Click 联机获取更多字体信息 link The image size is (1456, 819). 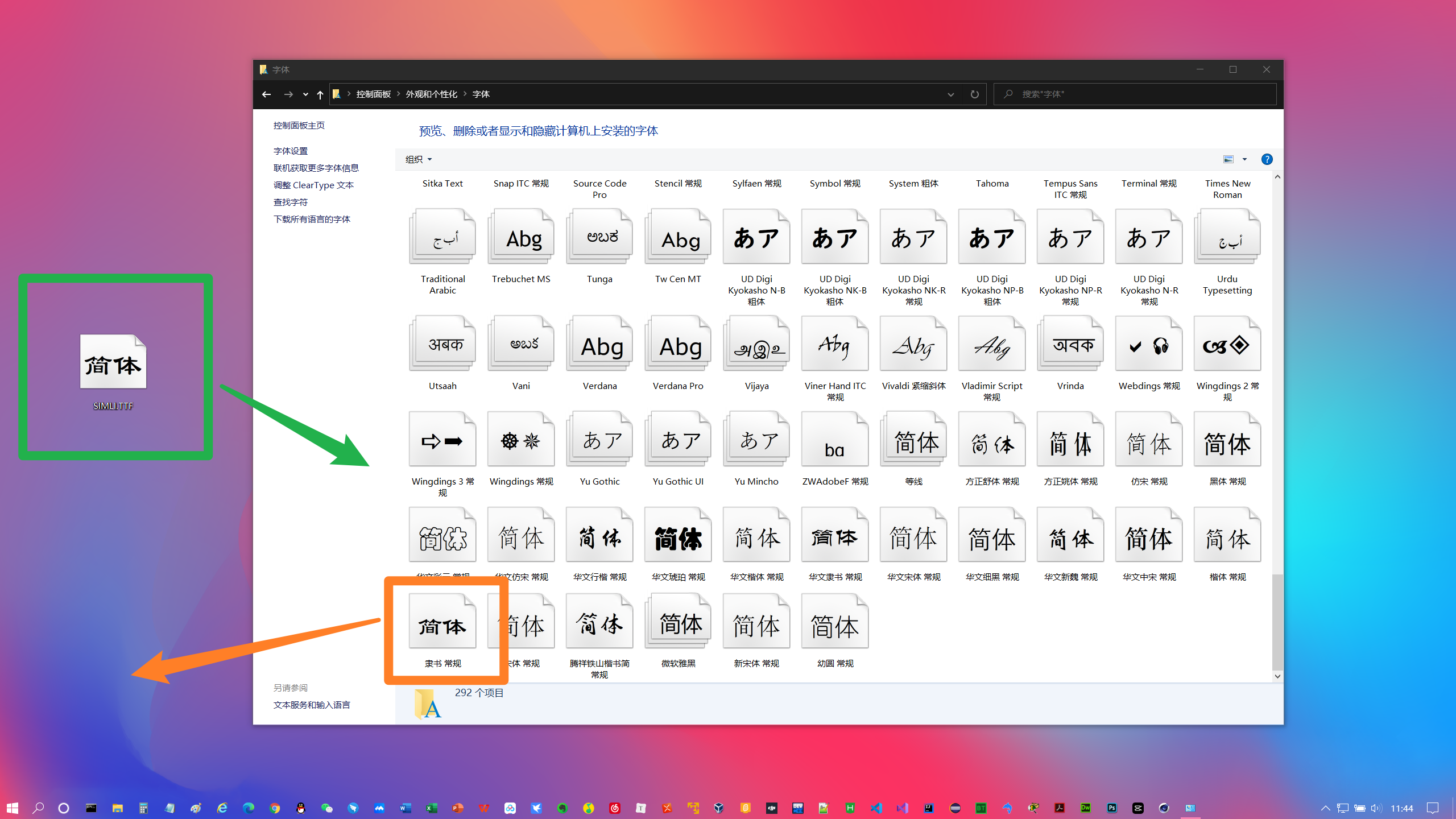pyautogui.click(x=316, y=168)
